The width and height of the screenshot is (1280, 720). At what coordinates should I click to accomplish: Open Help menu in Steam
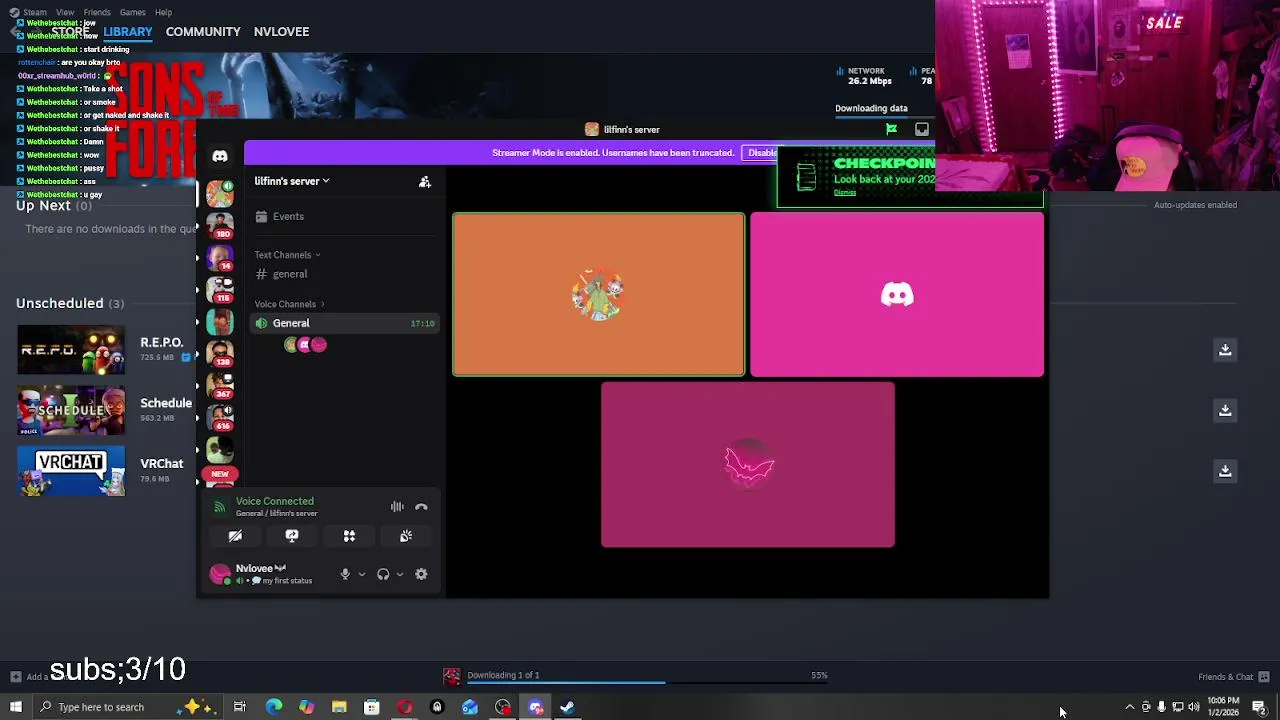[x=163, y=12]
